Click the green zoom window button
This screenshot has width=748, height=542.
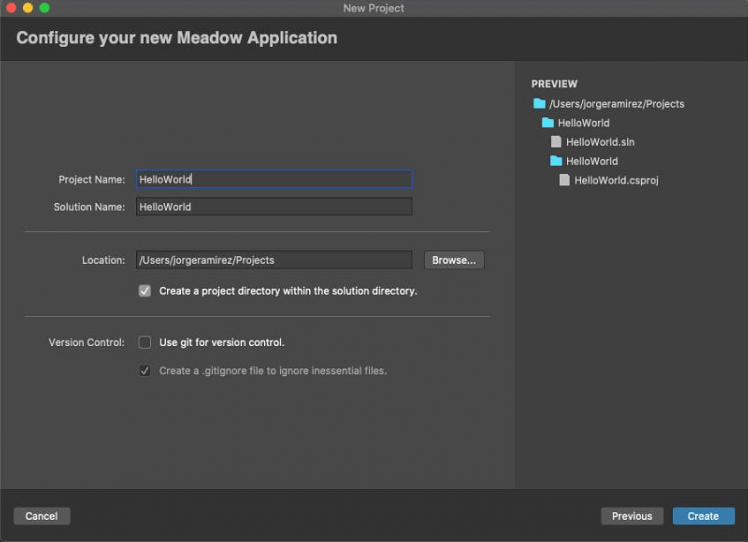[44, 8]
